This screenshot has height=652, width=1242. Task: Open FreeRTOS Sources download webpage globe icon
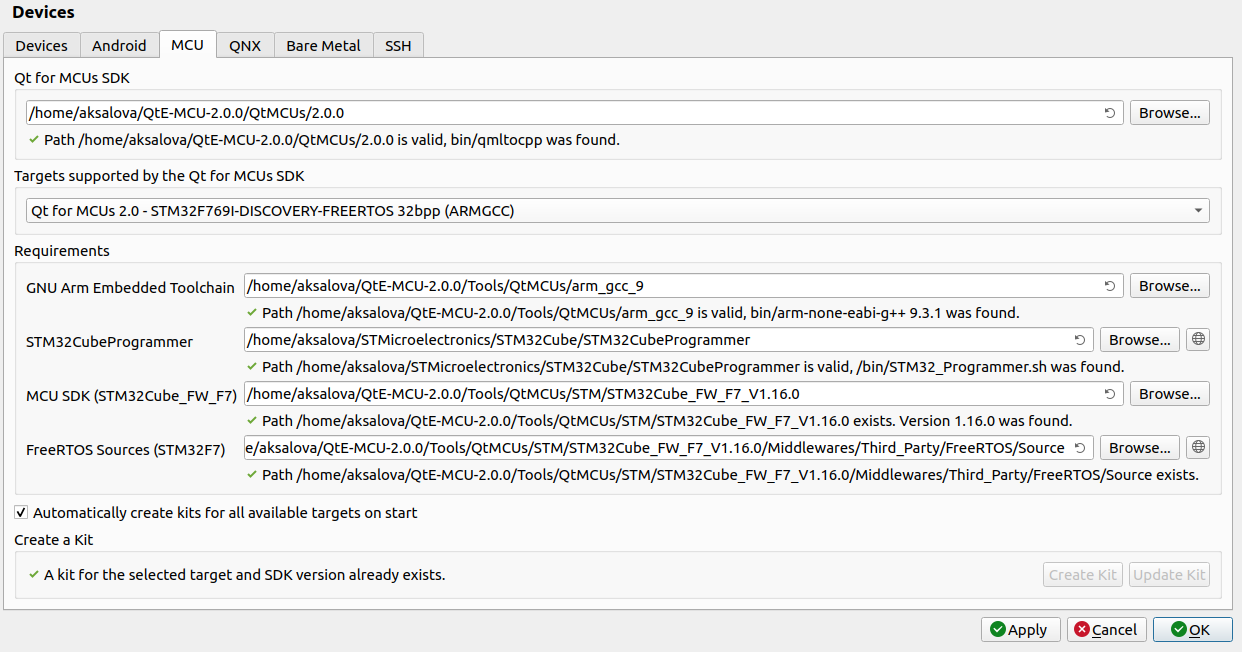pos(1199,448)
